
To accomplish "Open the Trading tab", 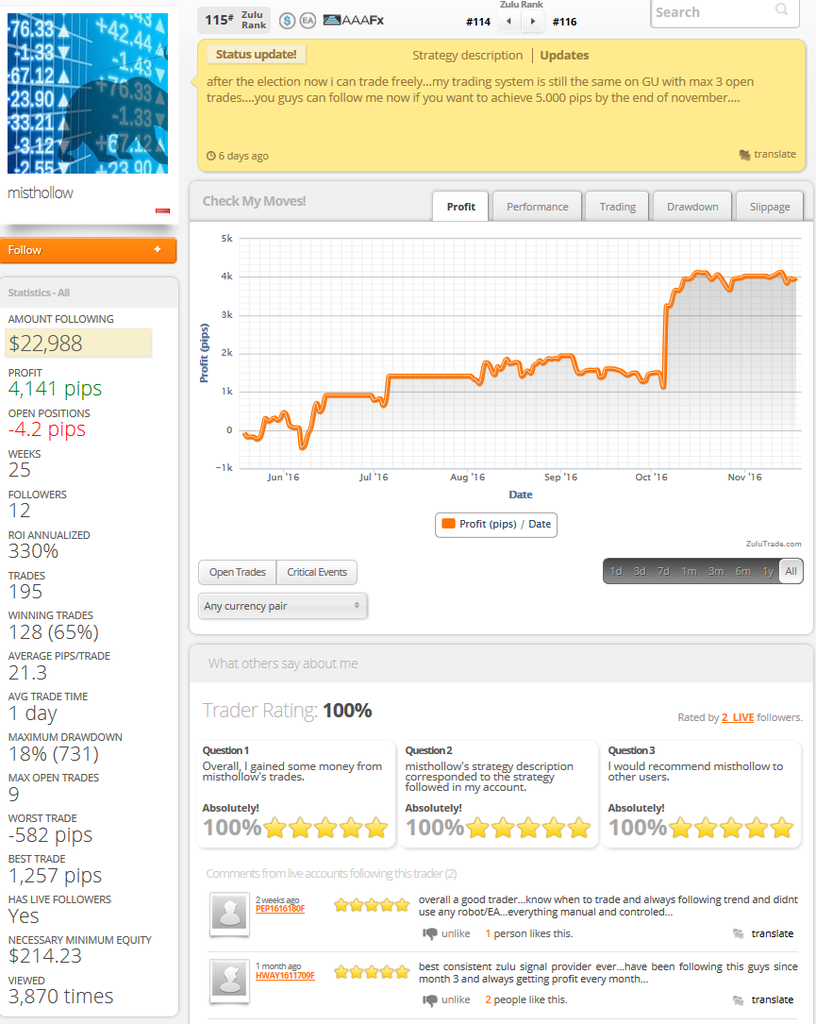I will (618, 206).
